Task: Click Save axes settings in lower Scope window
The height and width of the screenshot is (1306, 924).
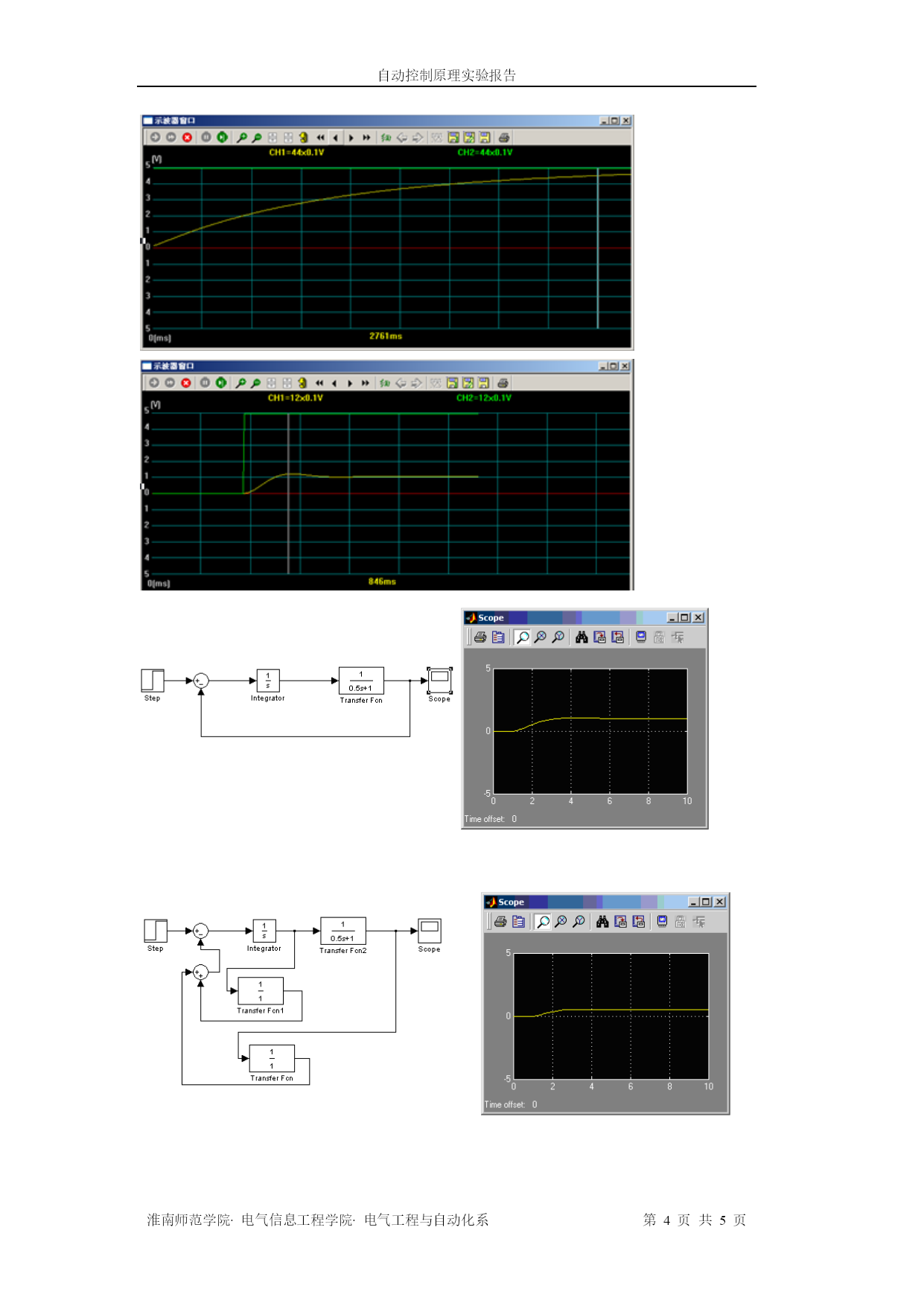Action: point(621,922)
